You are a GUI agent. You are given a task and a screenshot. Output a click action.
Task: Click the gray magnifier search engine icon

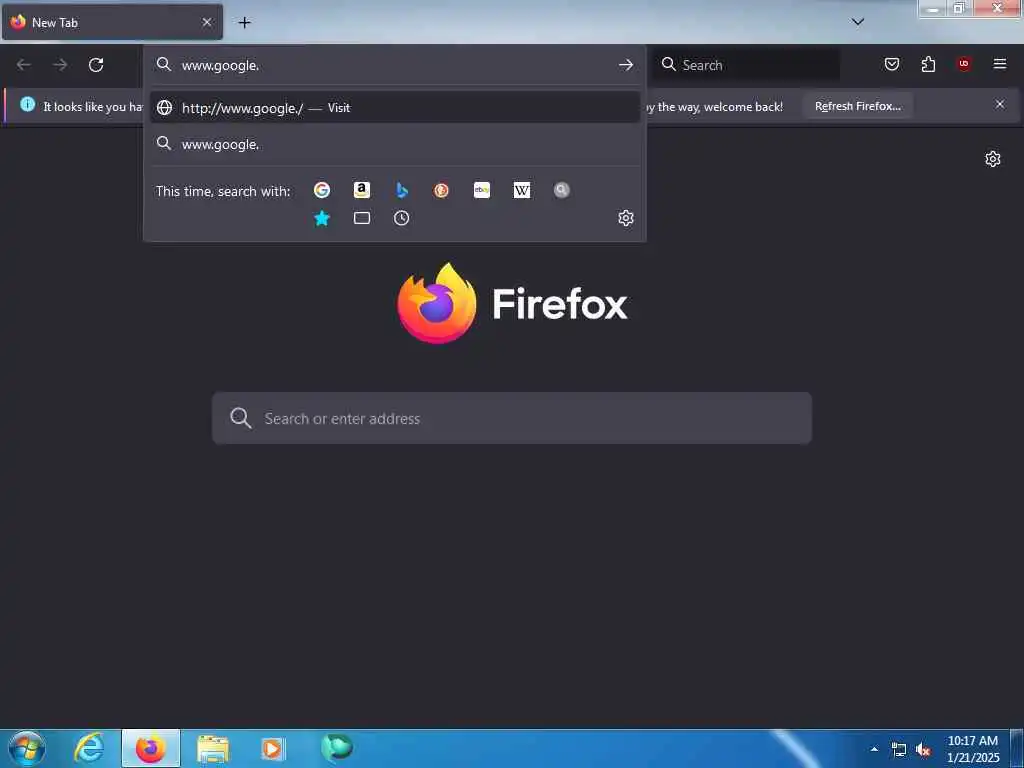[562, 190]
